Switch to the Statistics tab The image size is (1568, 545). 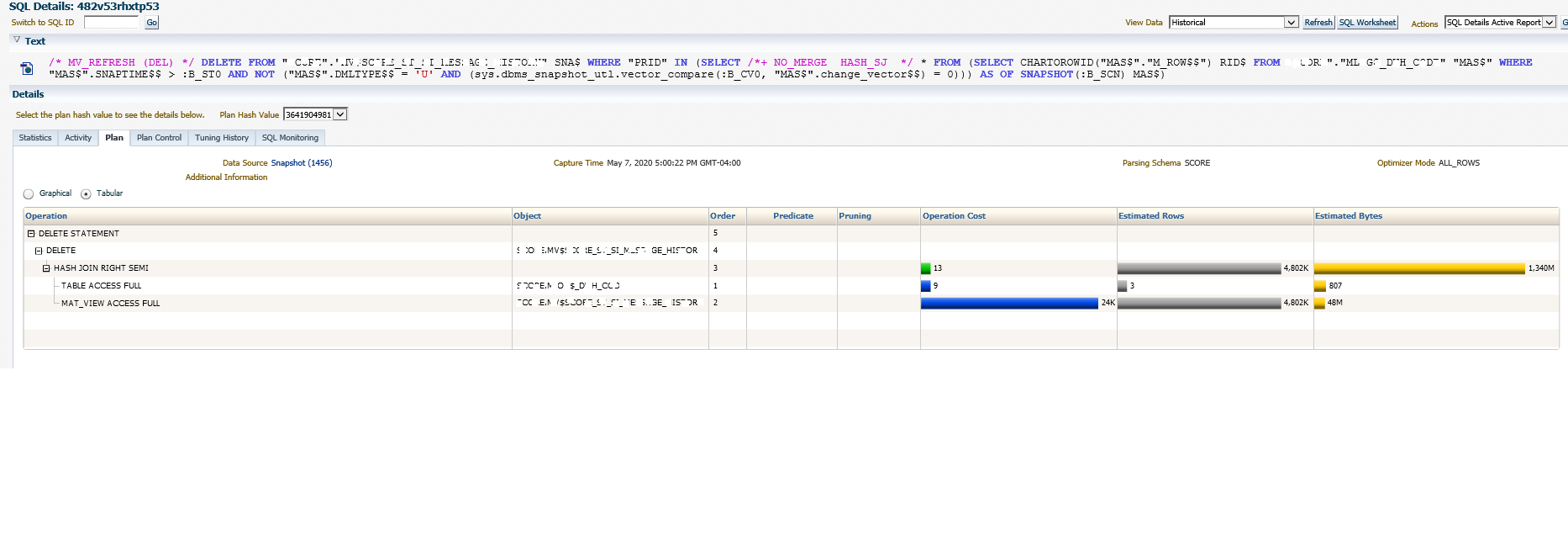[x=35, y=138]
